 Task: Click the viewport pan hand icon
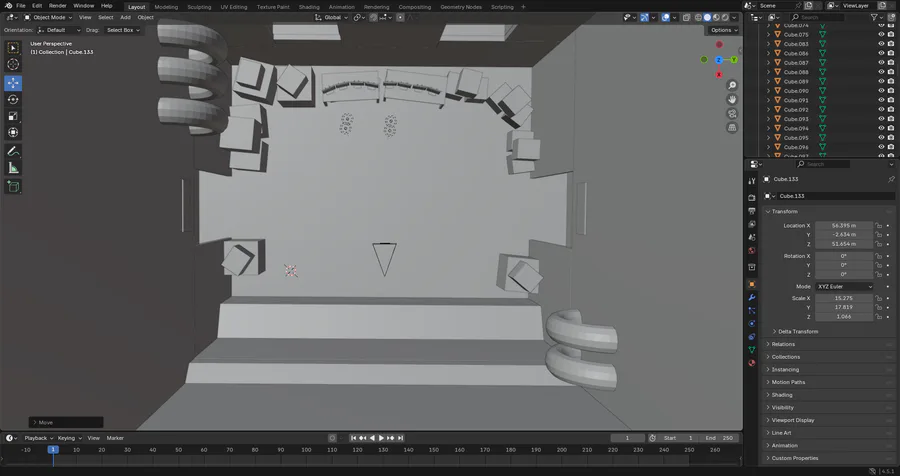(x=732, y=99)
